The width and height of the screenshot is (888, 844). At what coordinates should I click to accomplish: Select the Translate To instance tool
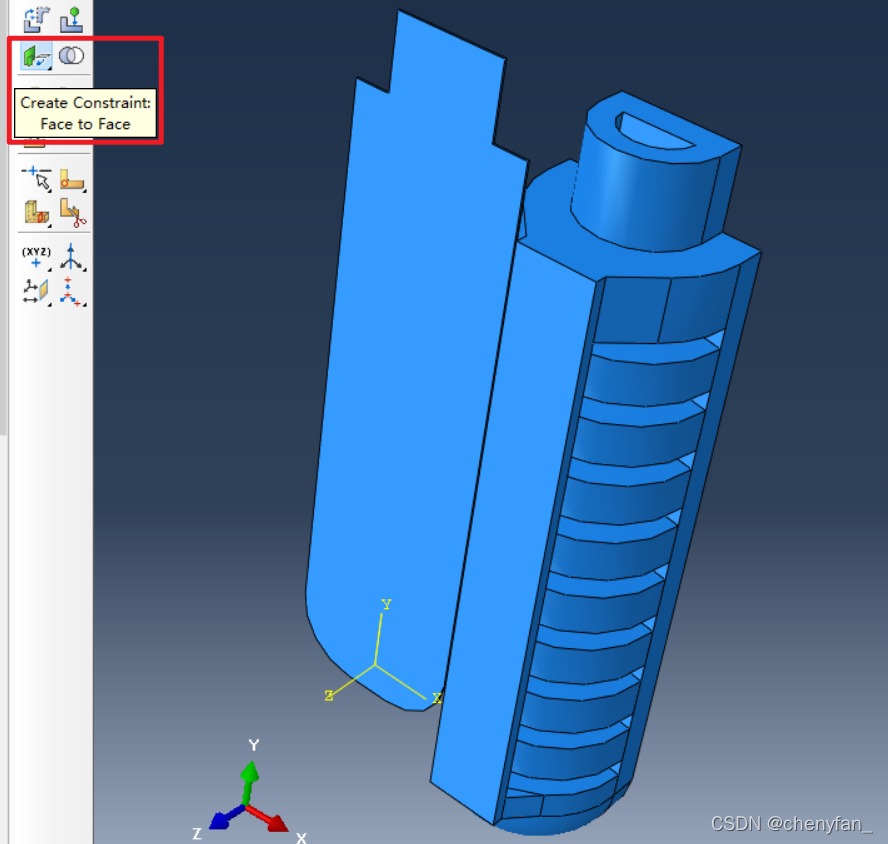pyautogui.click(x=70, y=18)
